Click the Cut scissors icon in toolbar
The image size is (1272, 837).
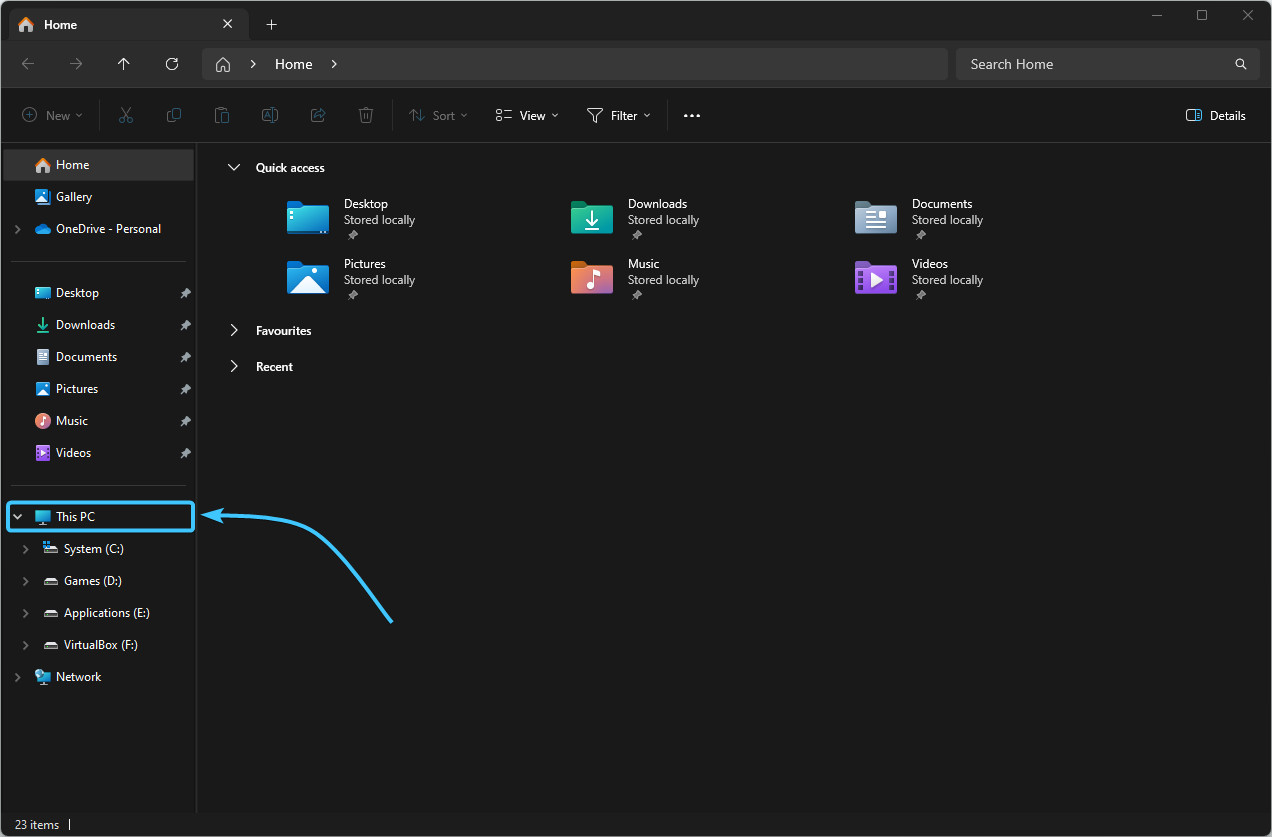[x=125, y=116]
